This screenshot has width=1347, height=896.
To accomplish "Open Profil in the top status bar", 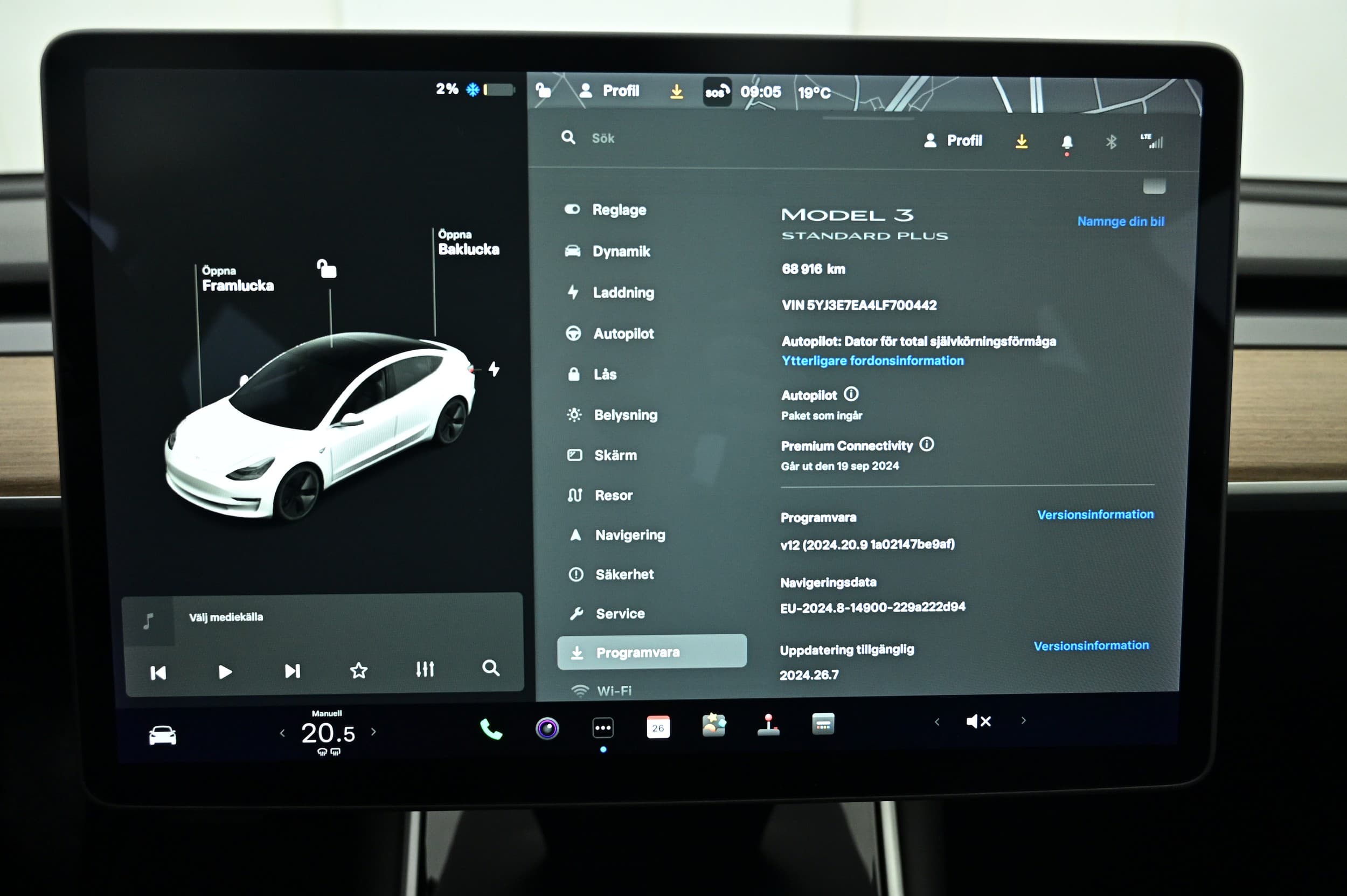I will [609, 91].
